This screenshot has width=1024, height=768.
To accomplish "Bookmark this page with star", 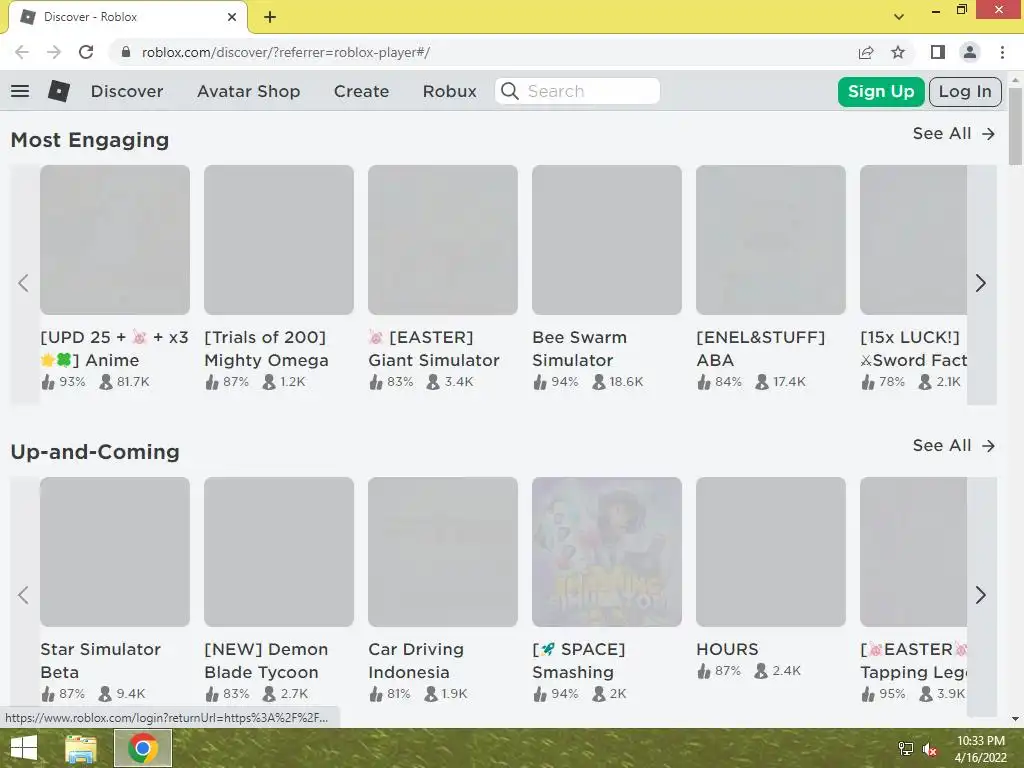I will click(x=898, y=52).
